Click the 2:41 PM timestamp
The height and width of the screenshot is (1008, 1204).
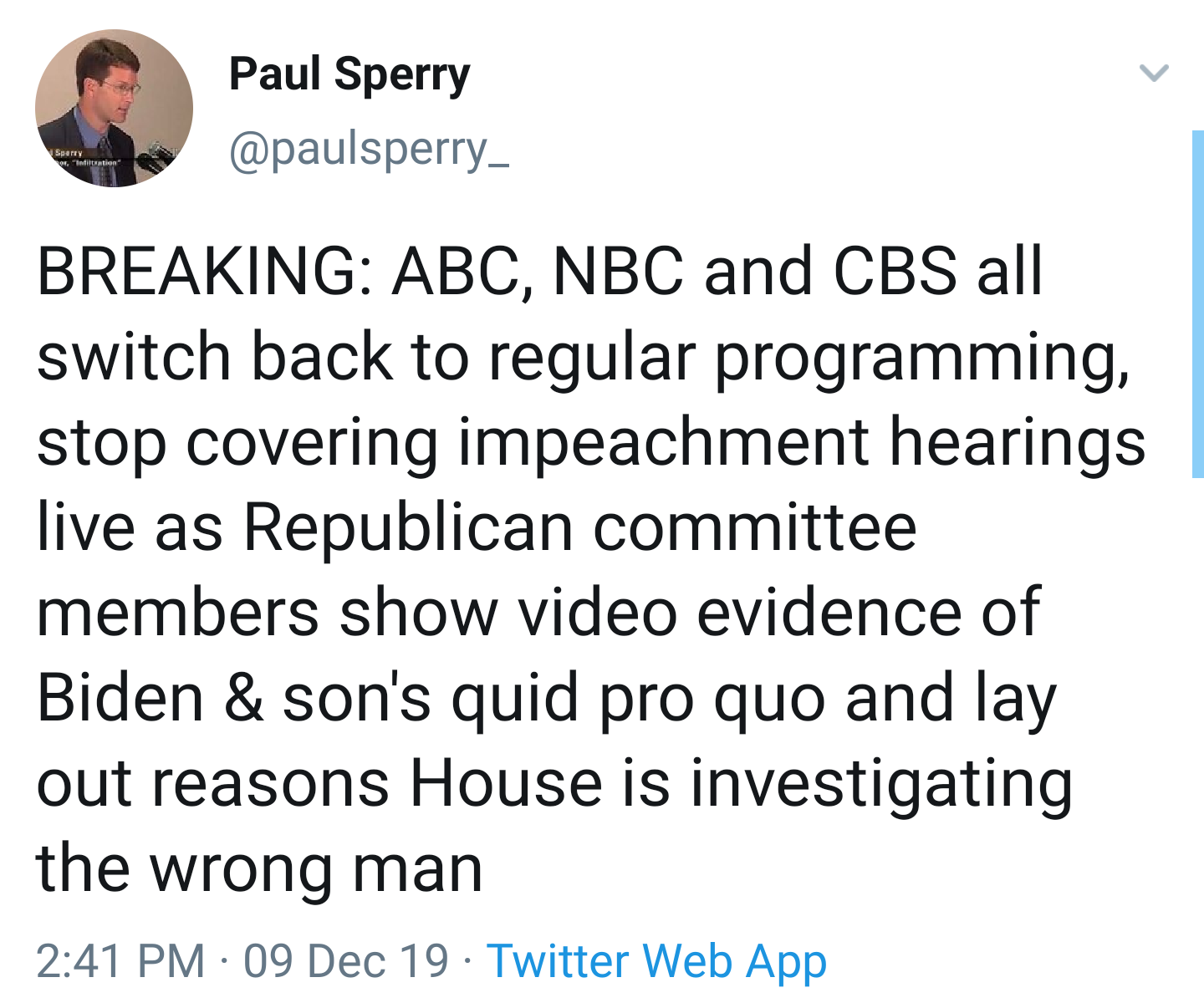pyautogui.click(x=120, y=960)
